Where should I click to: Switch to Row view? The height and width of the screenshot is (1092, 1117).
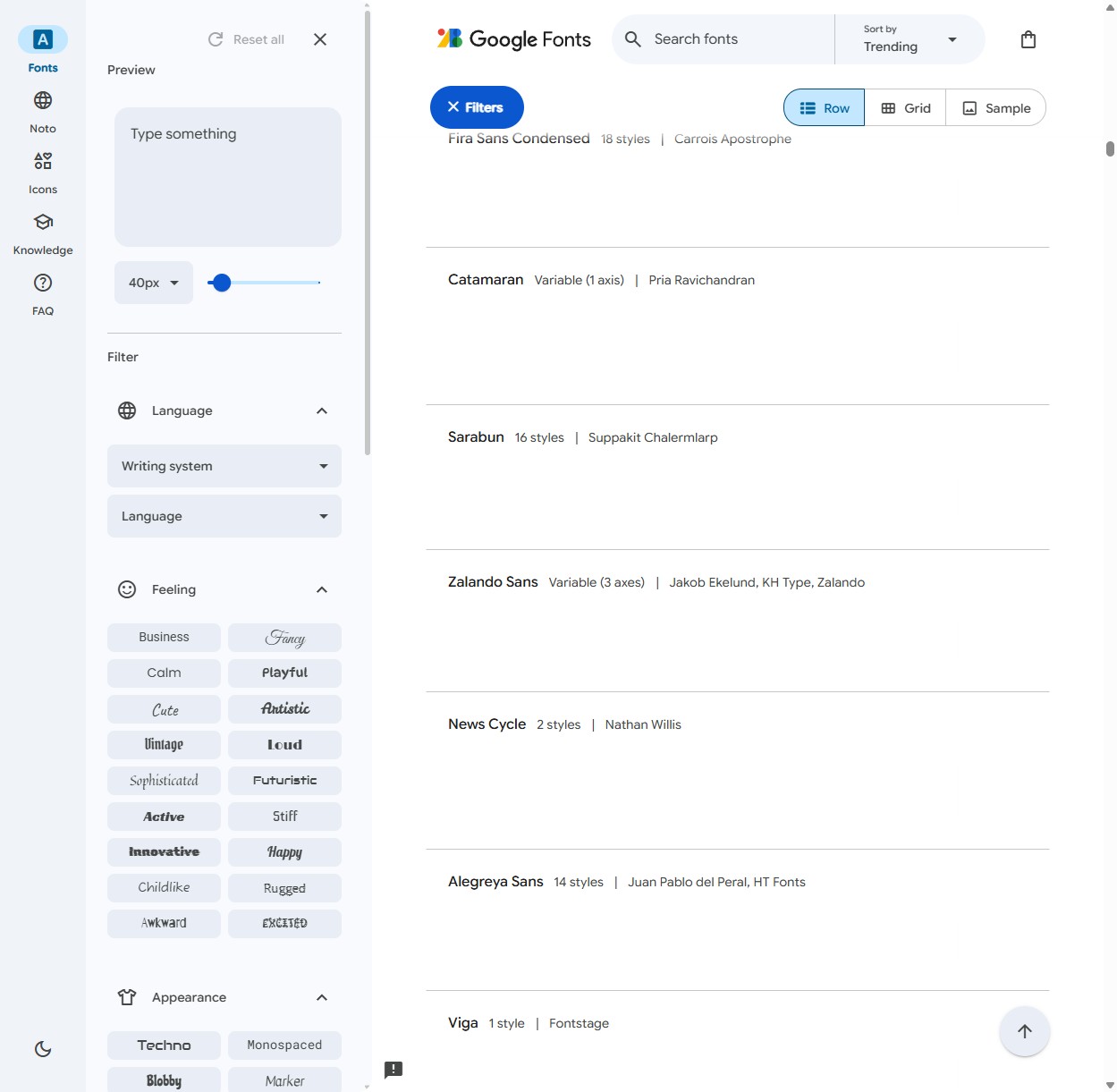pyautogui.click(x=824, y=107)
